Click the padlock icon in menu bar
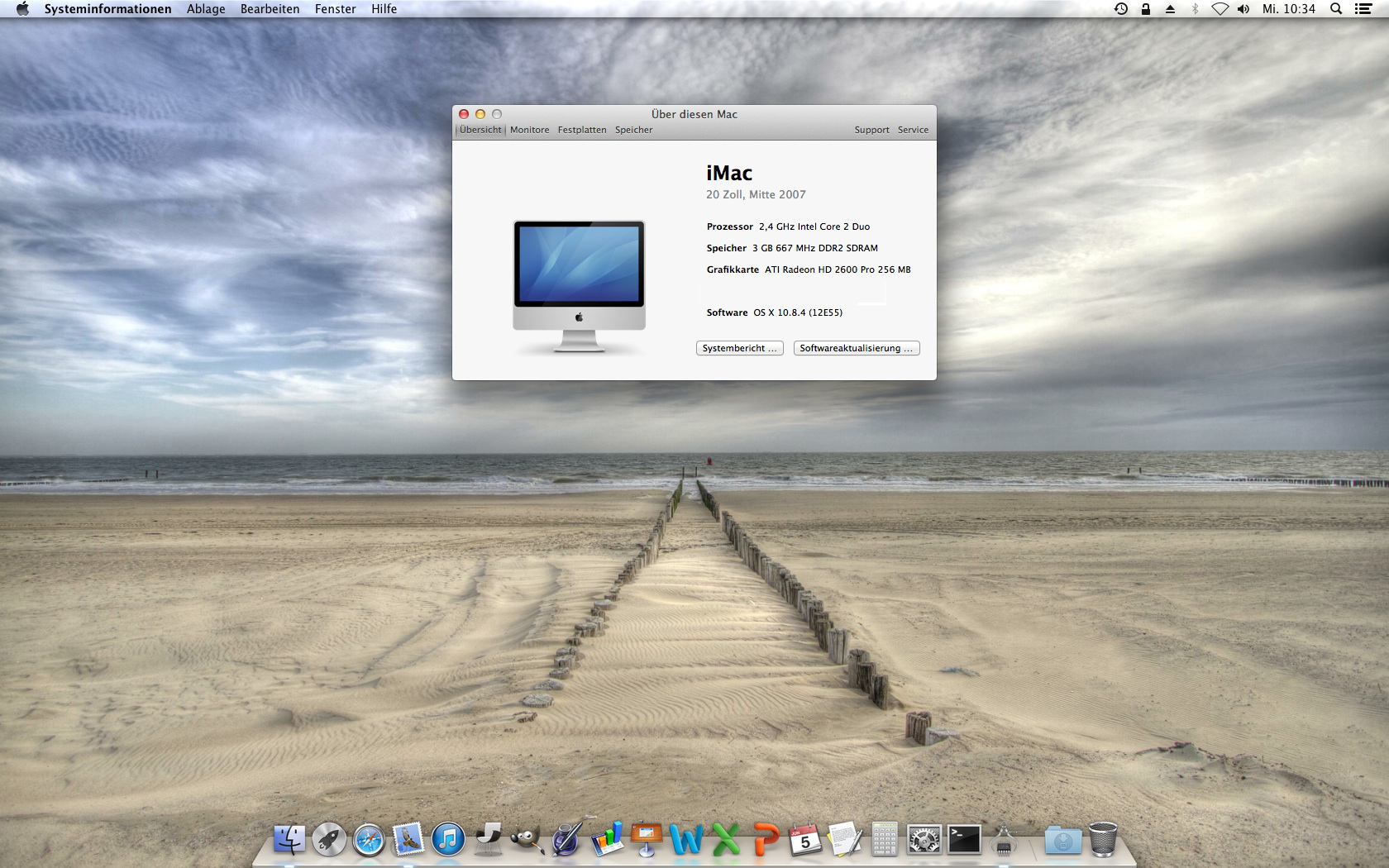The height and width of the screenshot is (868, 1389). tap(1146, 9)
